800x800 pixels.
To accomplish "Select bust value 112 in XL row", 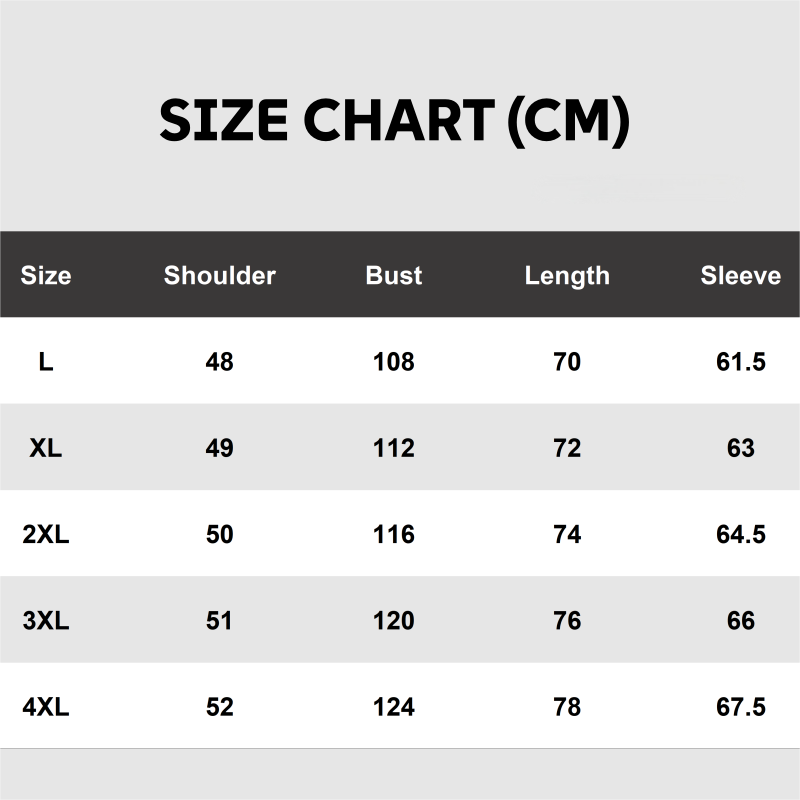I will [394, 448].
